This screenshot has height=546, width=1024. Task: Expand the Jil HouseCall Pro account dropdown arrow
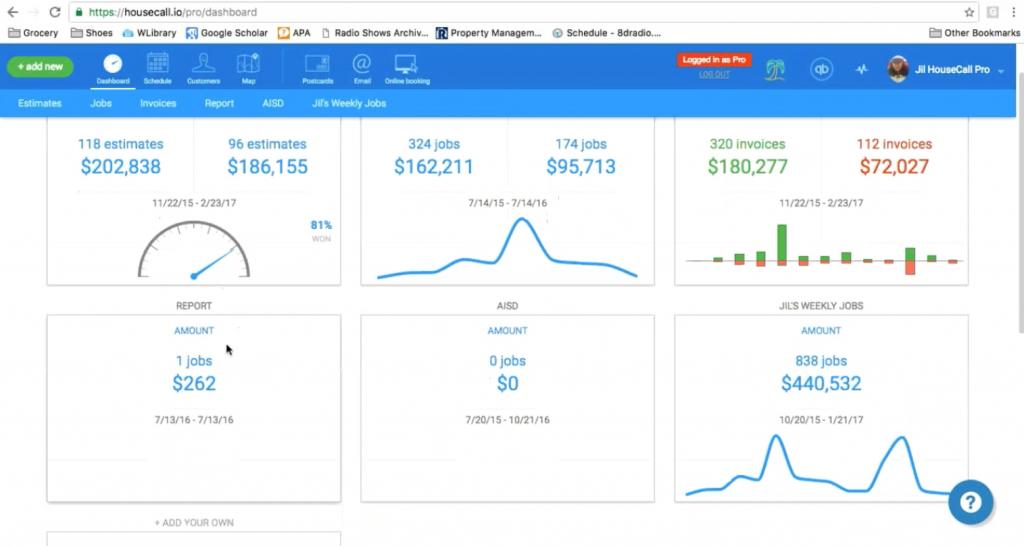coord(1001,71)
